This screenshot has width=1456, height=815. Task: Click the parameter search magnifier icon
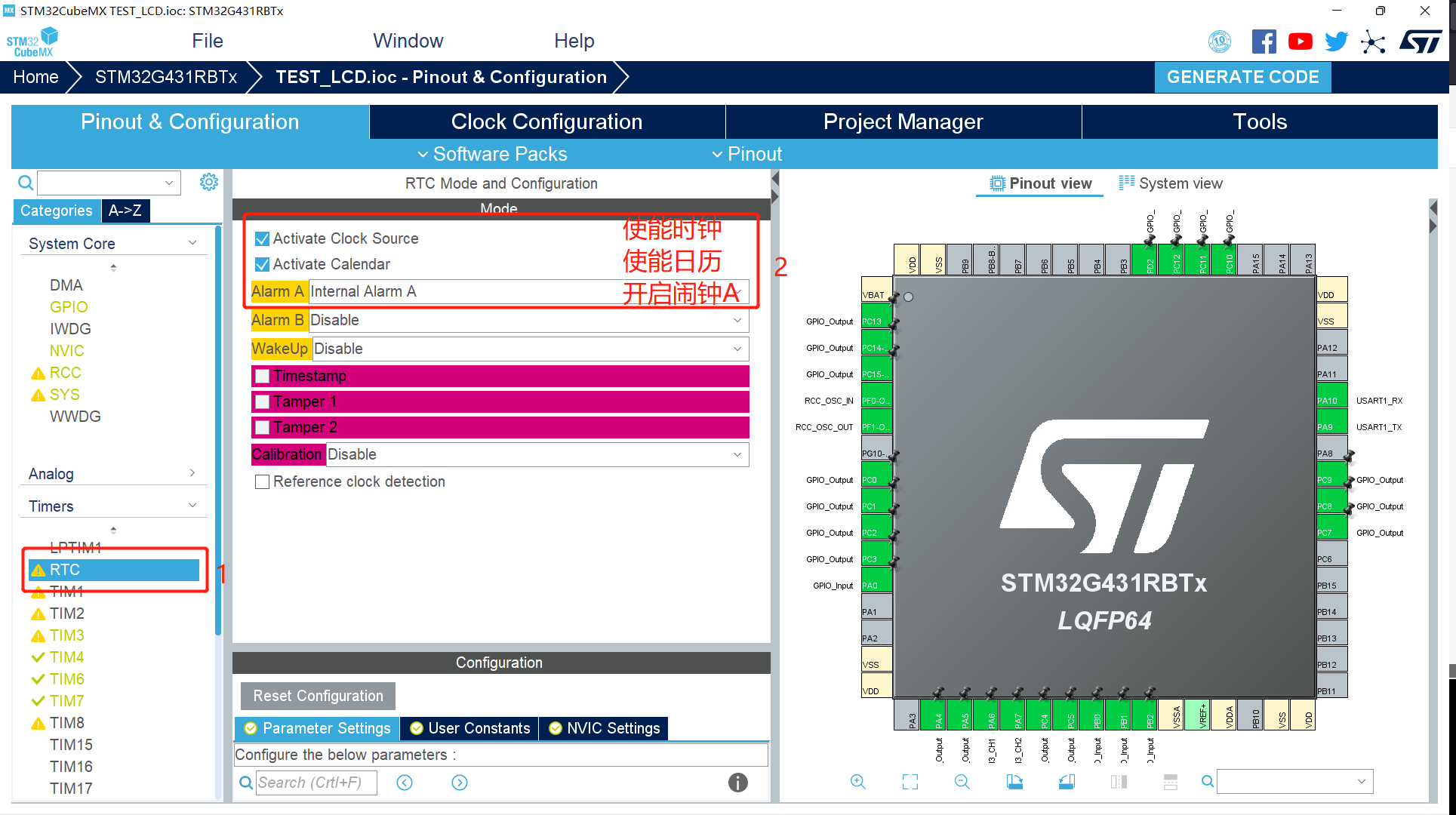246,783
